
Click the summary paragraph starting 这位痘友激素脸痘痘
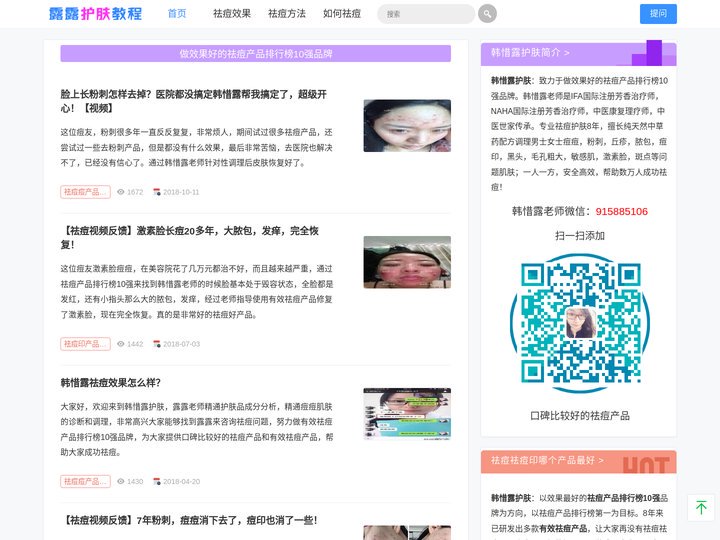click(197, 292)
